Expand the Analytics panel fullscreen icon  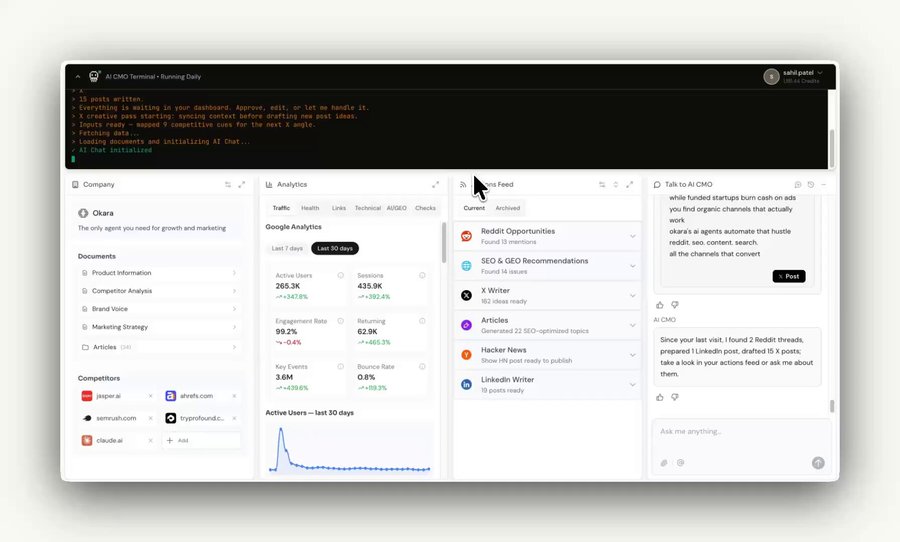tap(435, 184)
